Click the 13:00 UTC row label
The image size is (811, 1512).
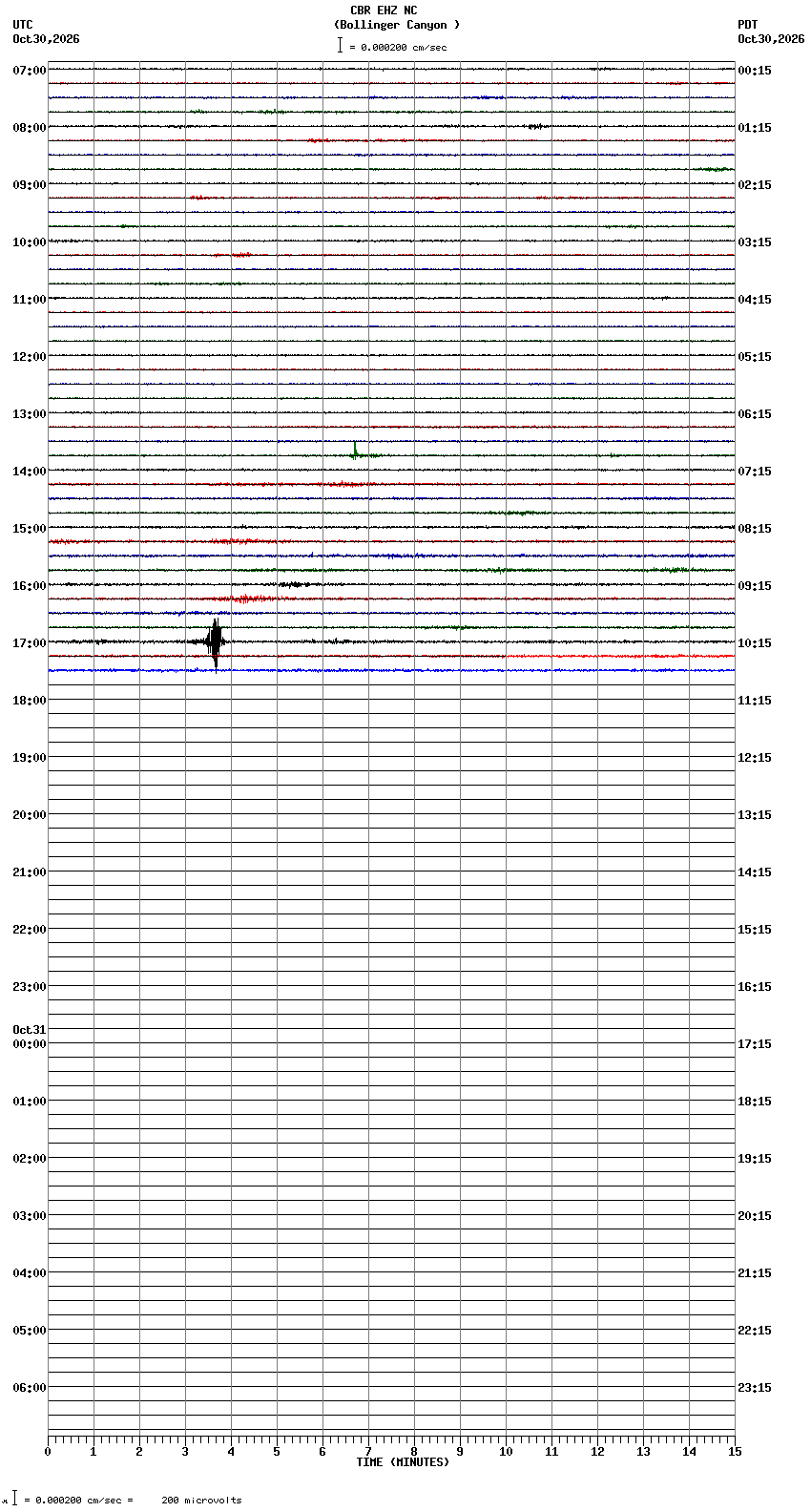pos(30,414)
